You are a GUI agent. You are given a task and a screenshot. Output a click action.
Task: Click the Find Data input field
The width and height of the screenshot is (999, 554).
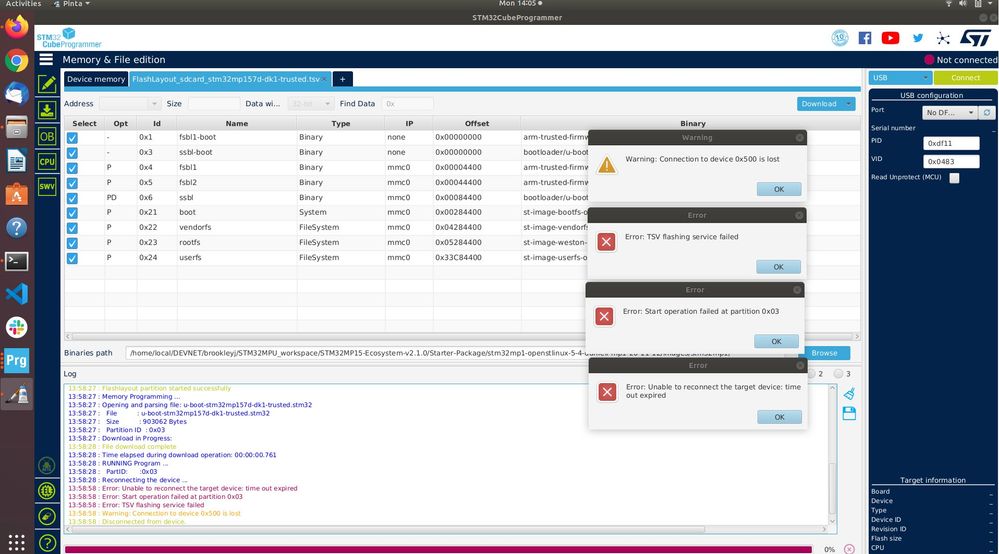[408, 104]
